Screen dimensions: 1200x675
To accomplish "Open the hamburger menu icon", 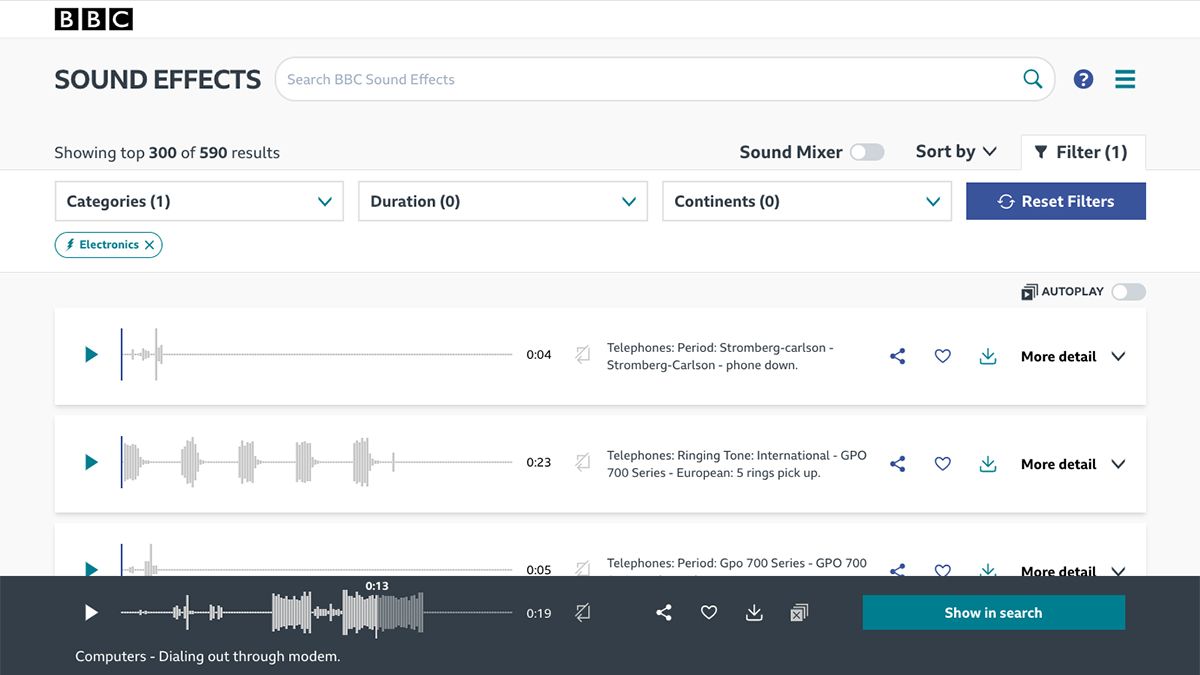I will click(x=1125, y=78).
